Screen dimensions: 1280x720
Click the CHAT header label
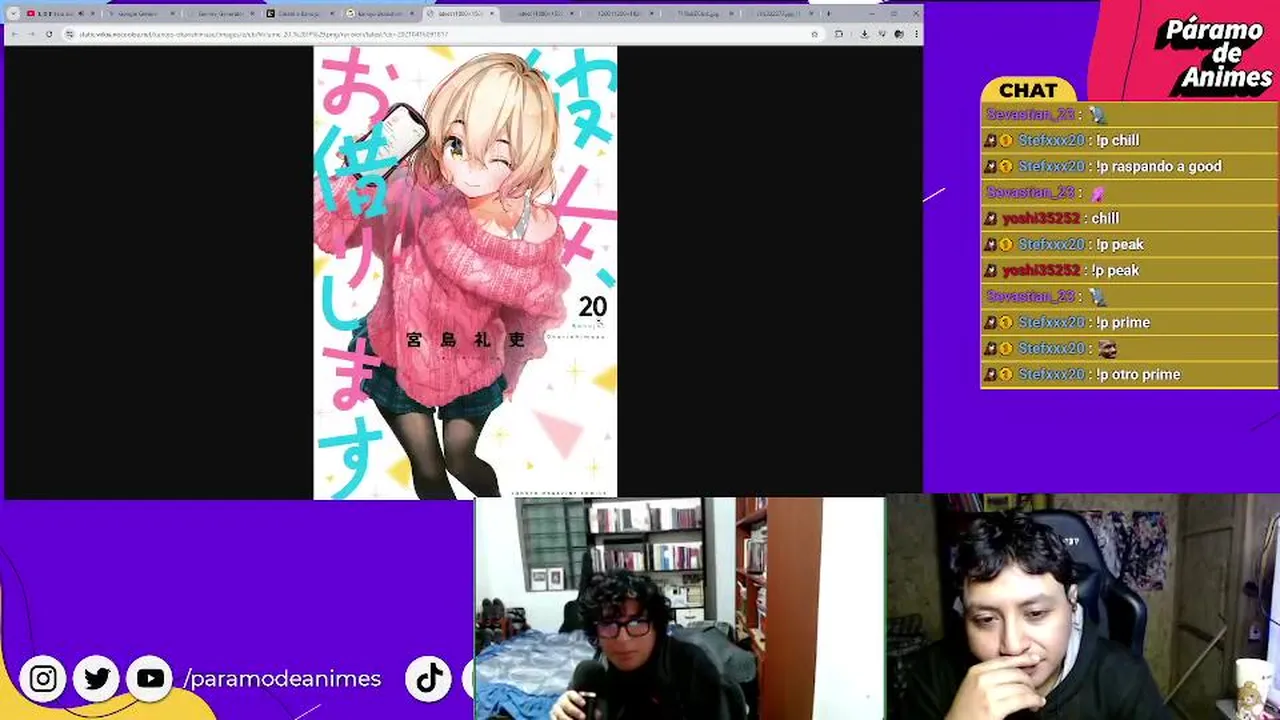point(1028,90)
